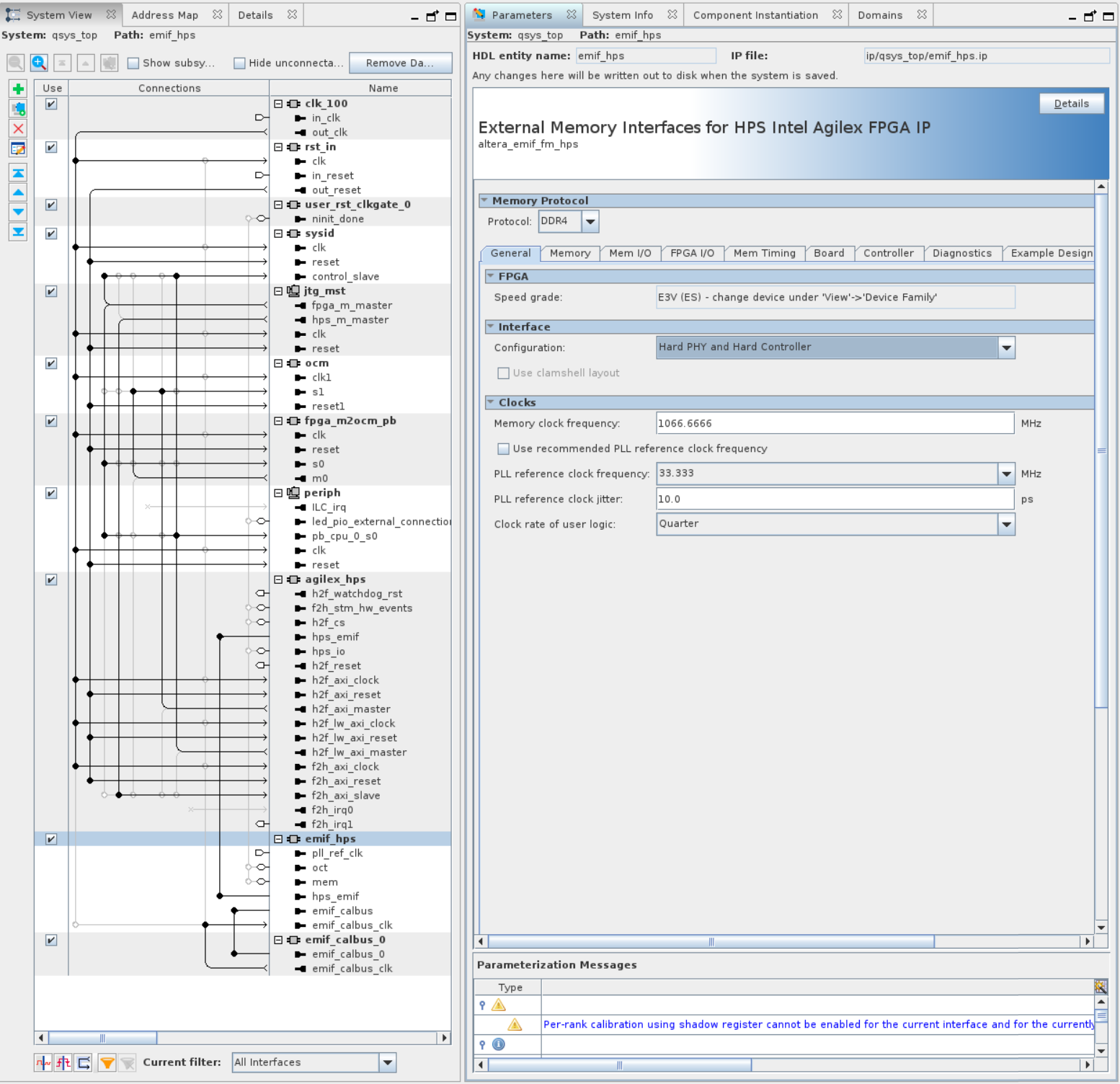The image size is (1120, 1084).
Task: Move selected component down with blue arrow
Action: [17, 211]
